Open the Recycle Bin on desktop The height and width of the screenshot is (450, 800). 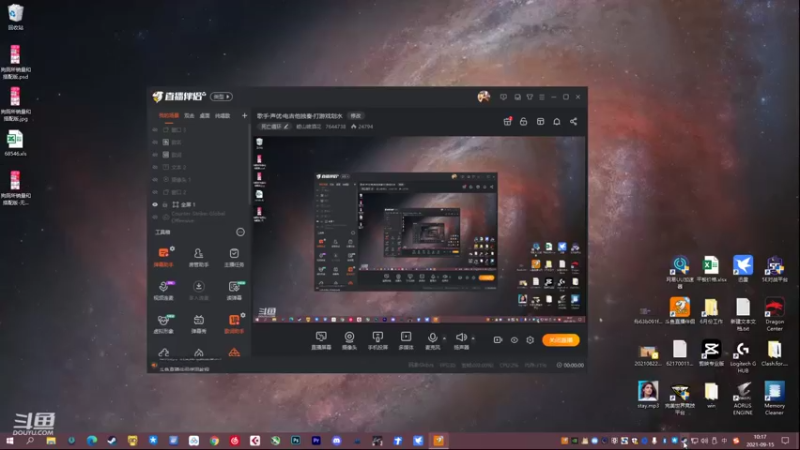(15, 17)
